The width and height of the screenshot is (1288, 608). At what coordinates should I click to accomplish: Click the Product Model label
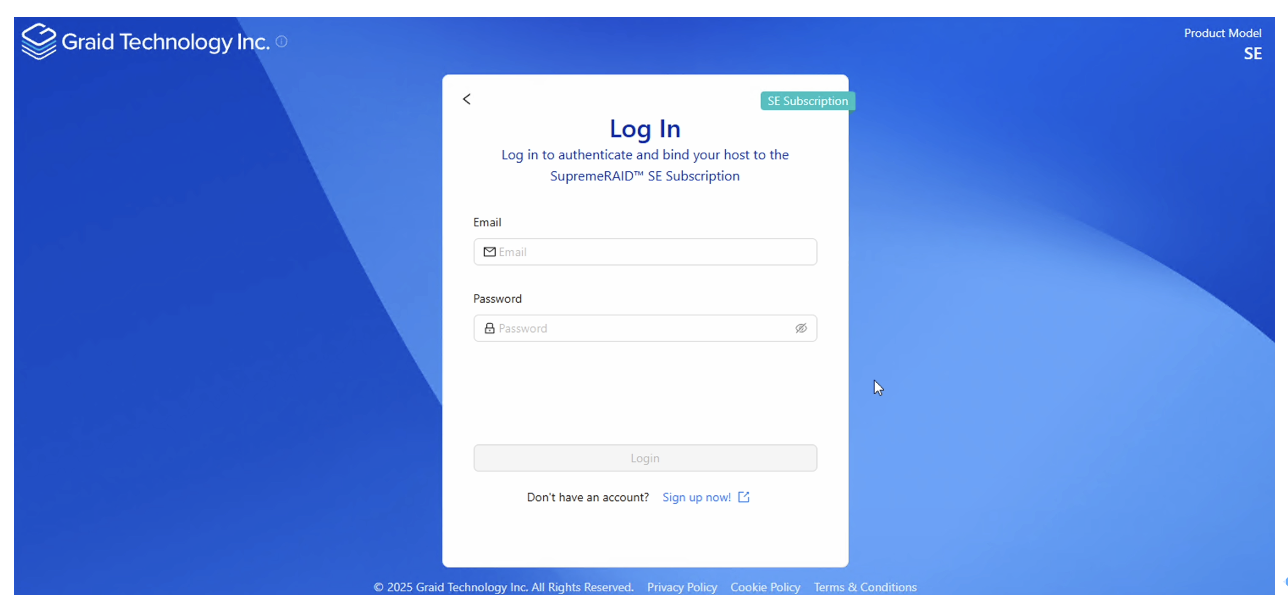pyautogui.click(x=1223, y=34)
